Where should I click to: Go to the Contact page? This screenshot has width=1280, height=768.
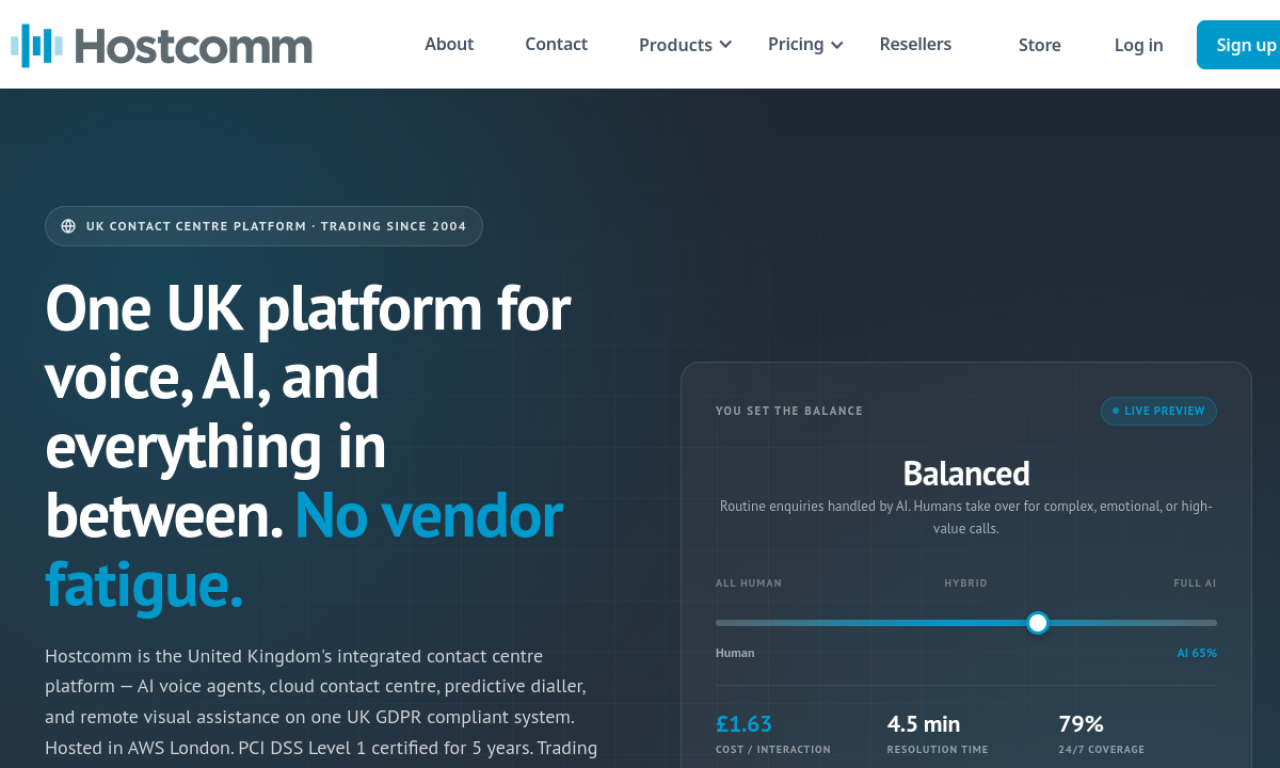pyautogui.click(x=556, y=44)
